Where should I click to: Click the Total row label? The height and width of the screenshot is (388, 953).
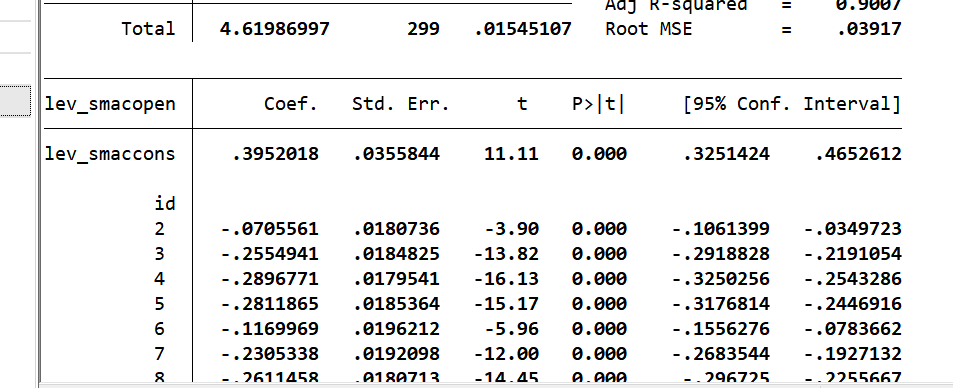click(148, 29)
